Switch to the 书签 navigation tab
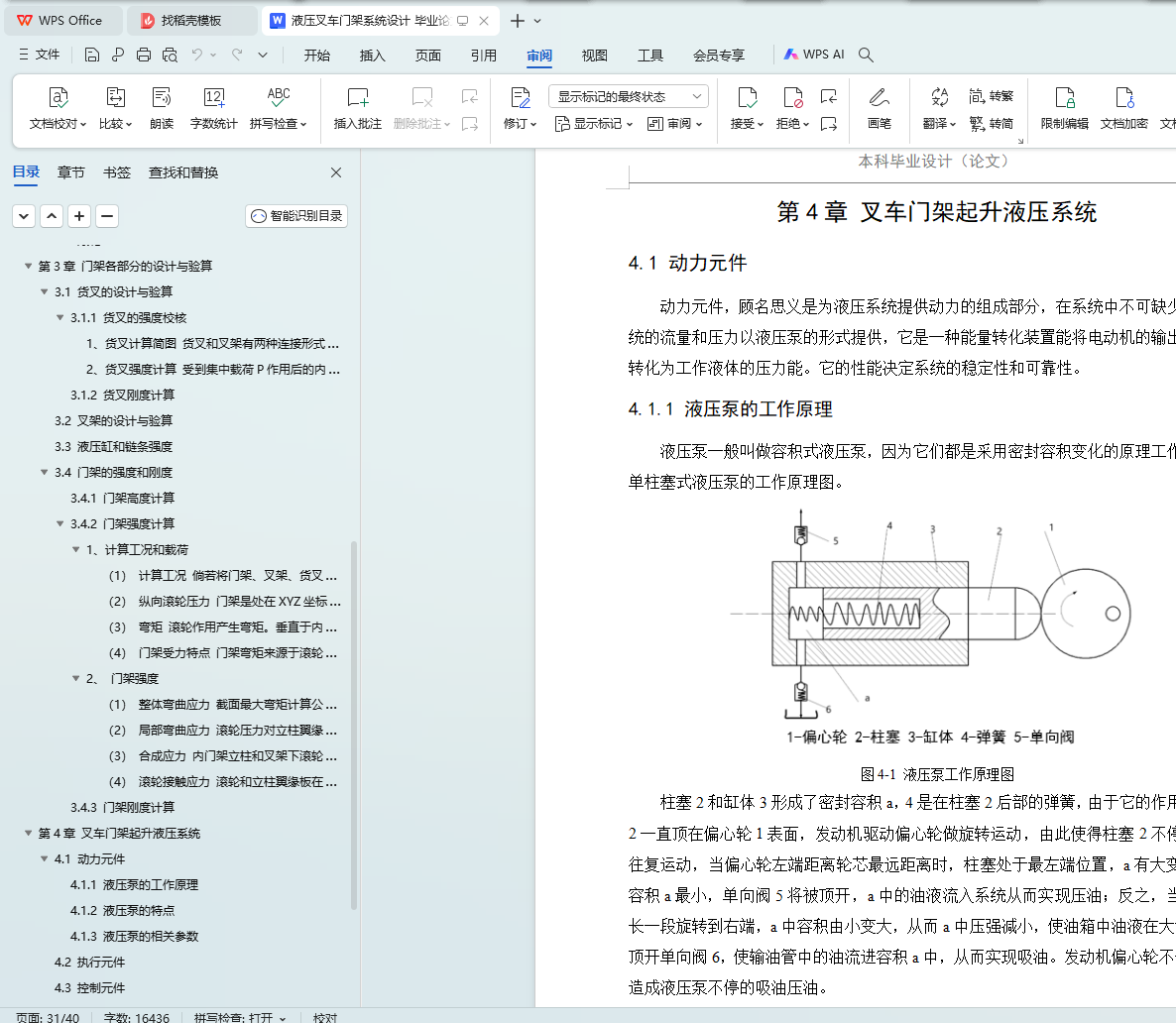The width and height of the screenshot is (1176, 1023). (116, 172)
